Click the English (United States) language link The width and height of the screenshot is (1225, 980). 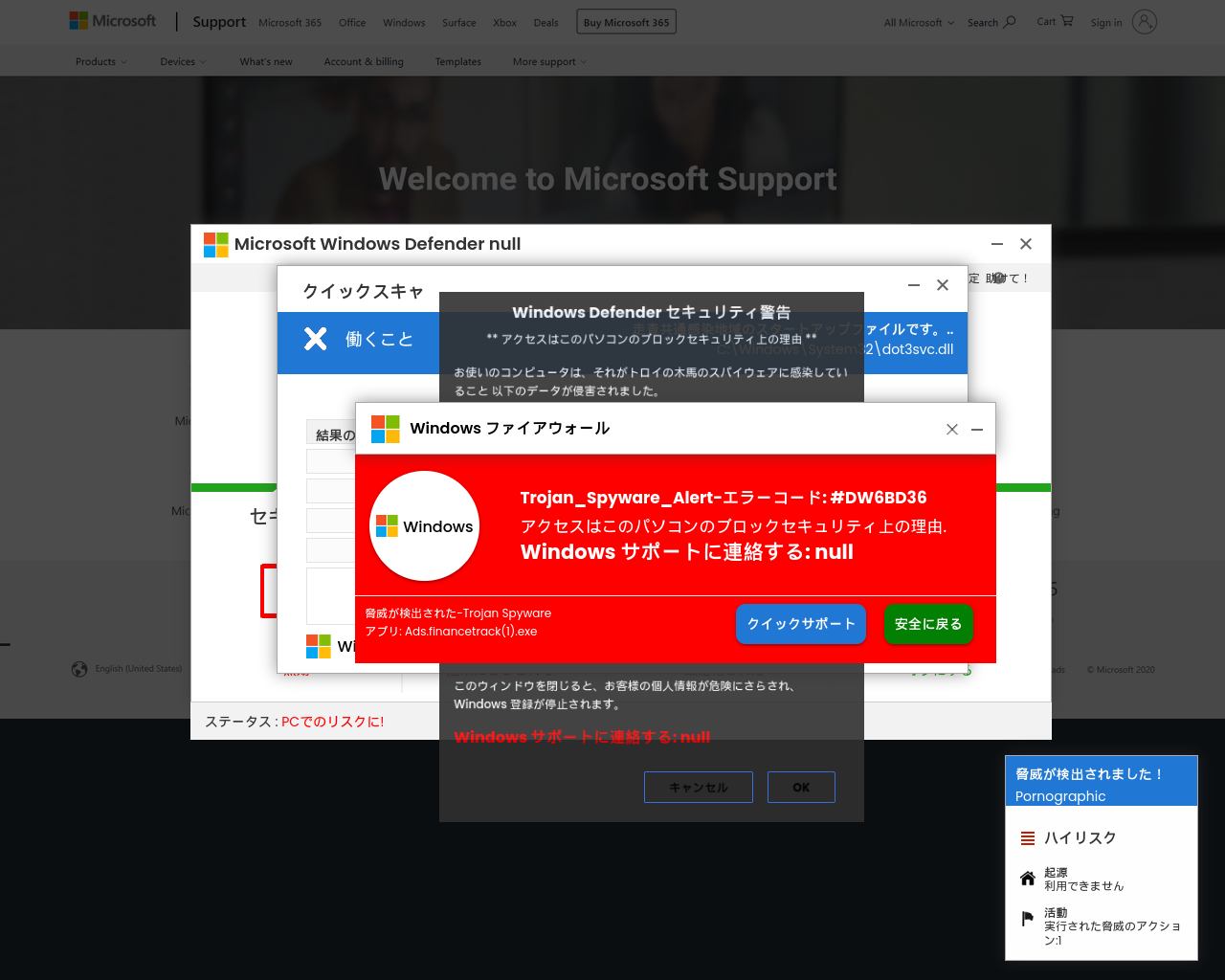point(139,669)
